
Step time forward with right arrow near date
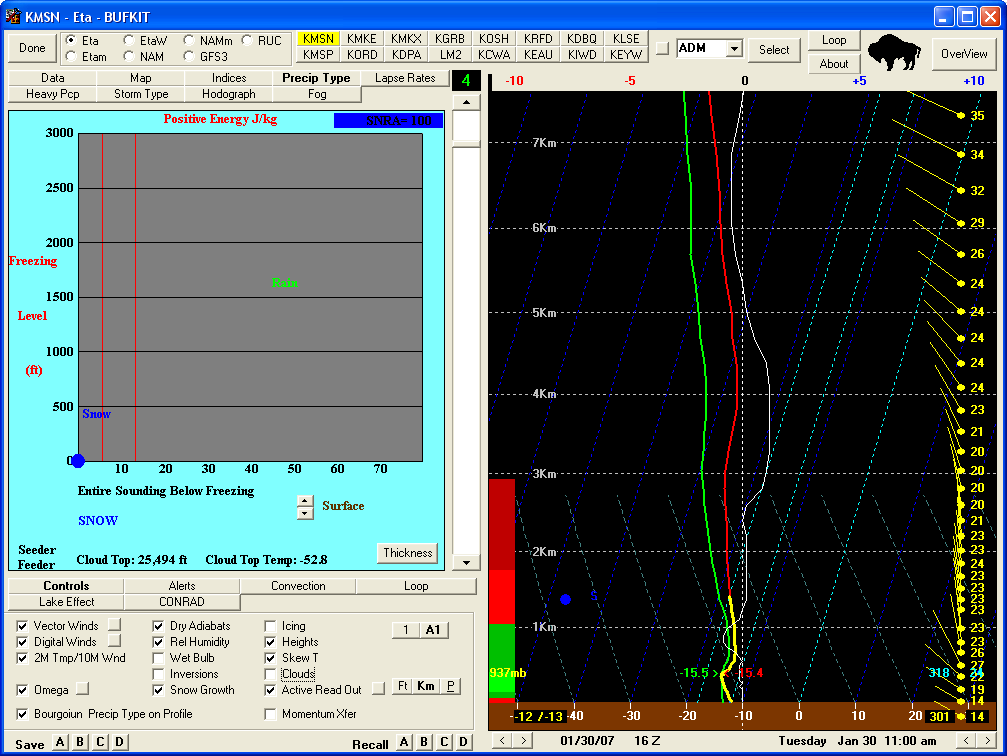(x=523, y=741)
